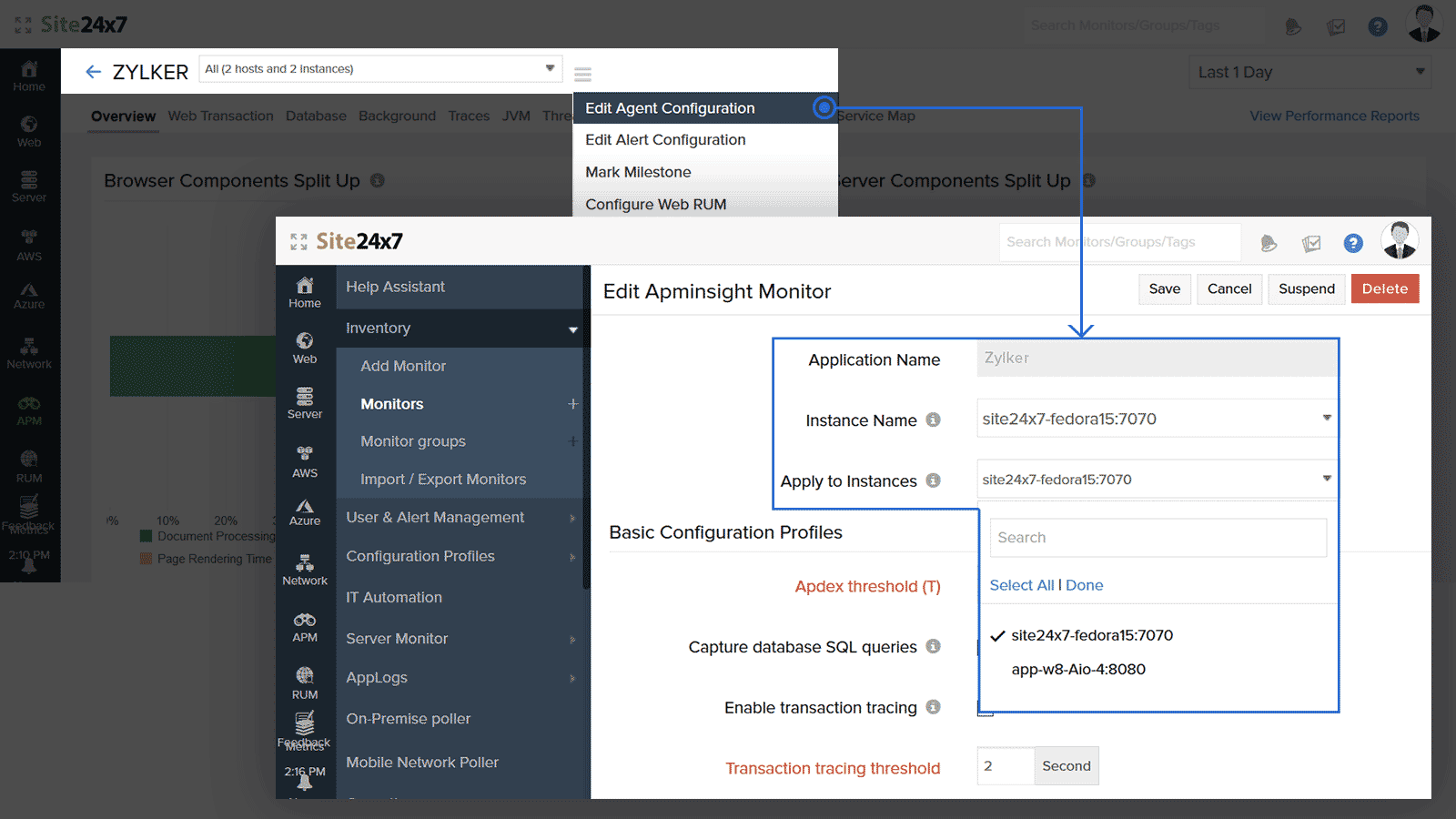This screenshot has width=1456, height=819.
Task: Click the announcements megaphone icon in front window
Action: (x=1269, y=243)
